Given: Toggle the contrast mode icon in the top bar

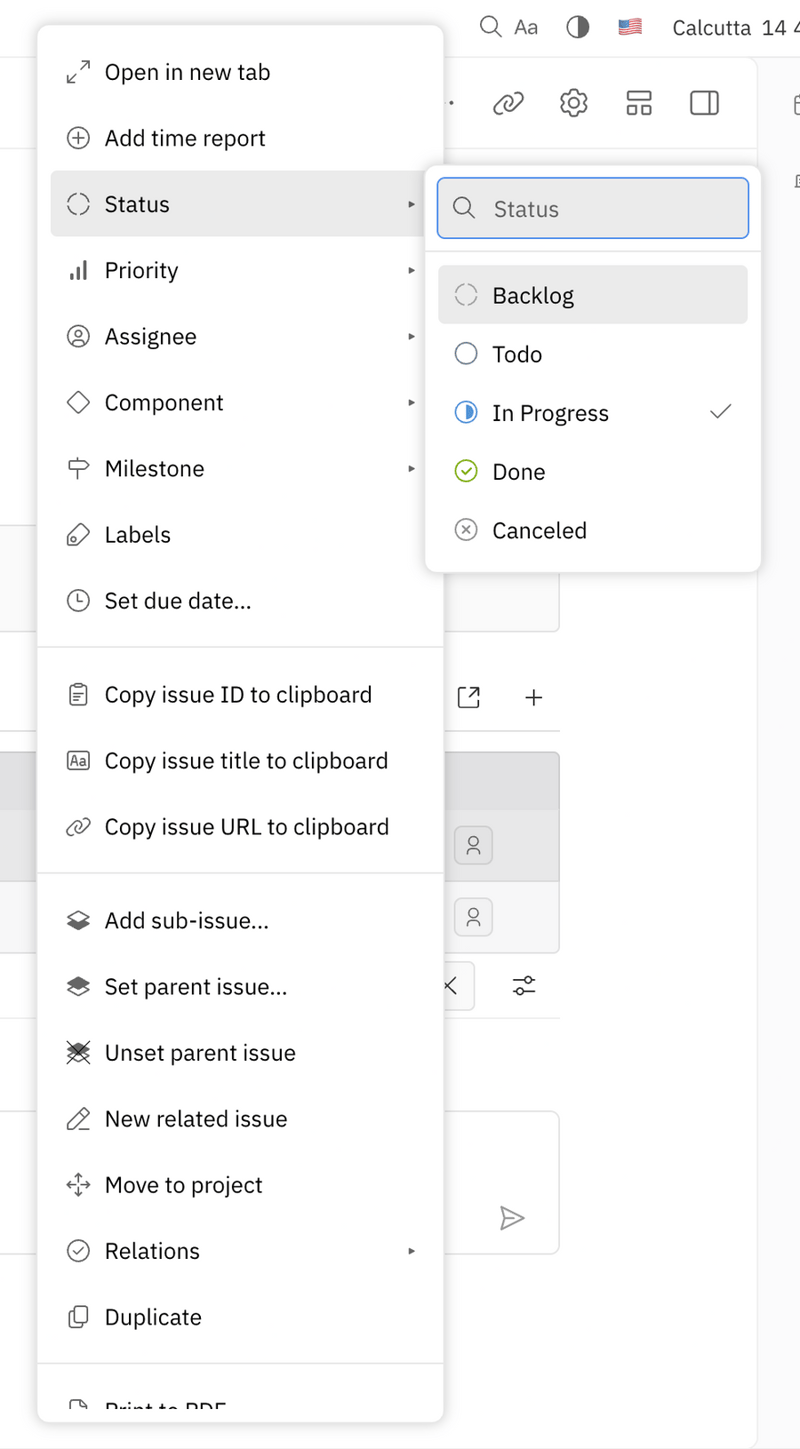Looking at the screenshot, I should click(x=577, y=27).
